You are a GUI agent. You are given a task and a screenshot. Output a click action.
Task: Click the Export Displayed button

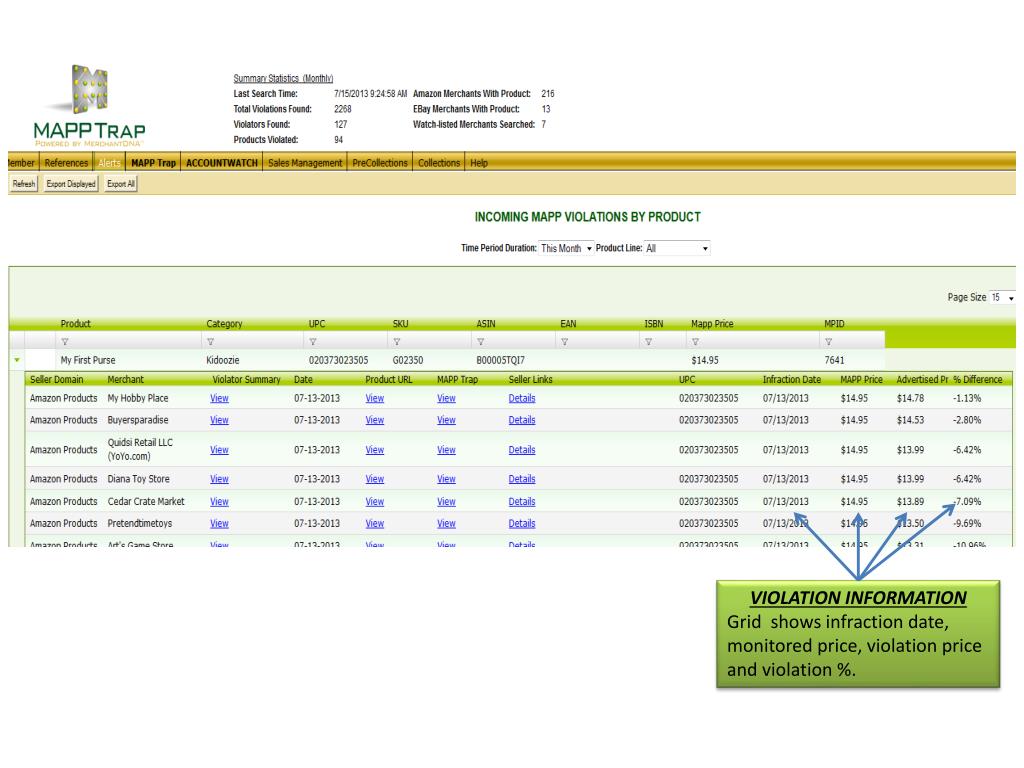[71, 184]
